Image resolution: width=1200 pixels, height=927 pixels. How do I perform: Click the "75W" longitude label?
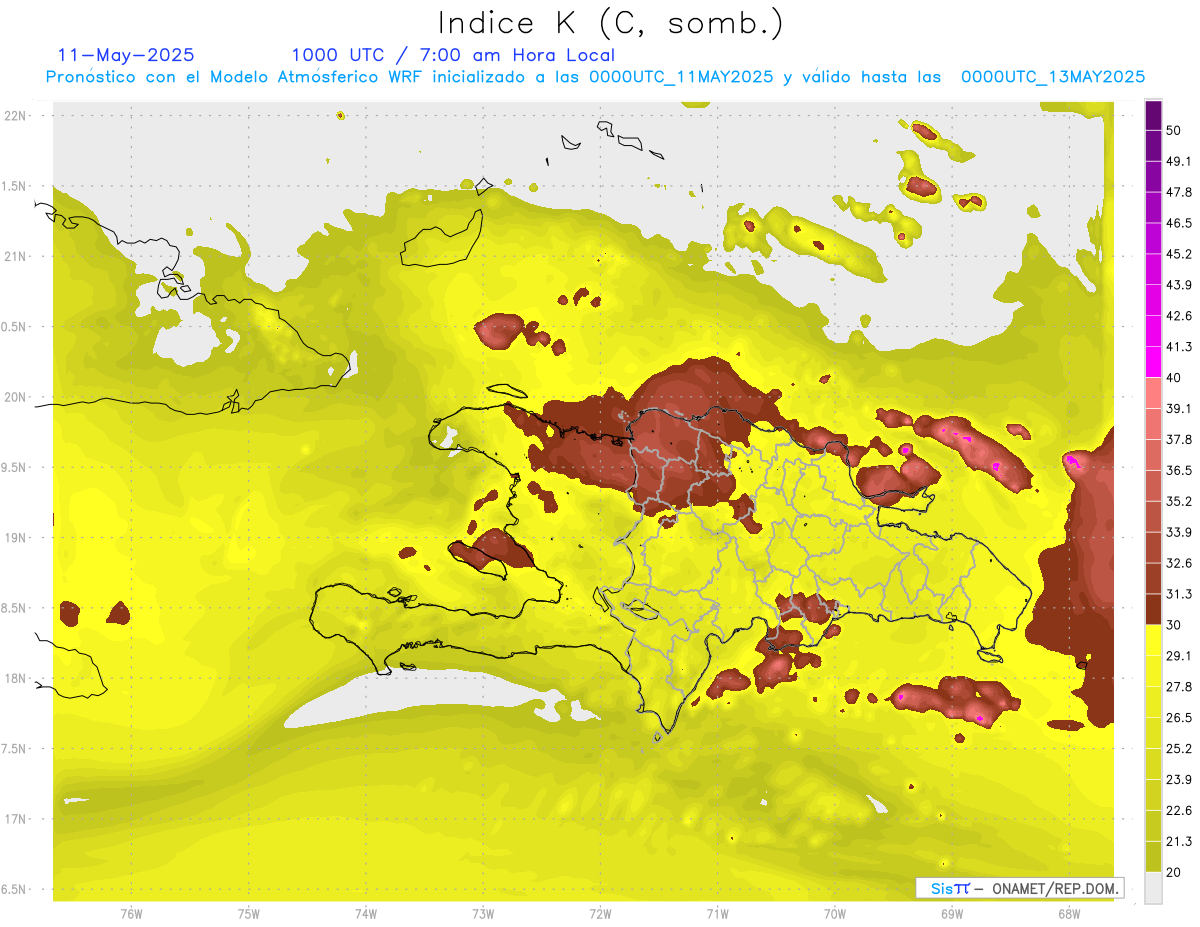click(x=249, y=914)
